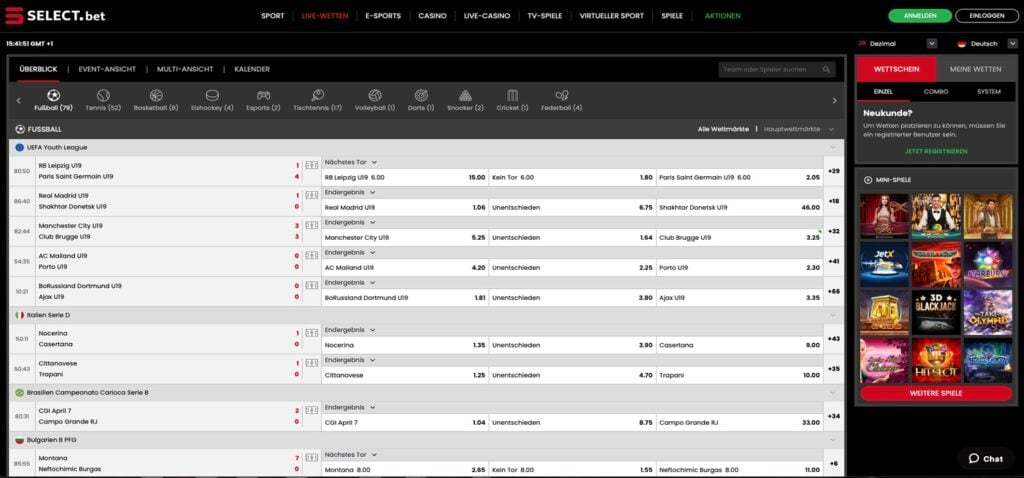1024x478 pixels.
Task: Bet on Real Madrid U19 at 1.06
Action: (x=405, y=208)
